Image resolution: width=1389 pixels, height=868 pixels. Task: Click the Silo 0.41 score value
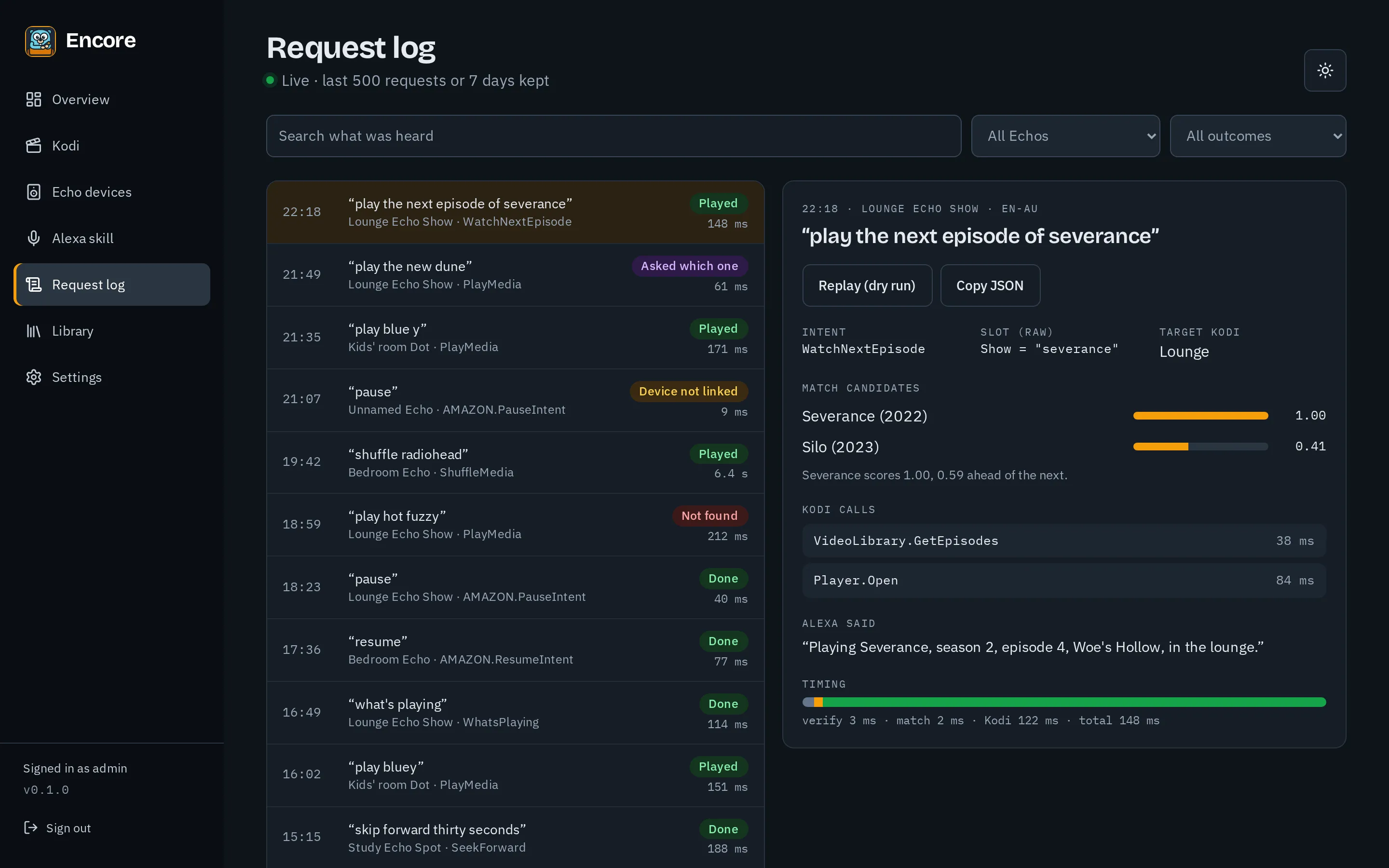(x=1310, y=446)
